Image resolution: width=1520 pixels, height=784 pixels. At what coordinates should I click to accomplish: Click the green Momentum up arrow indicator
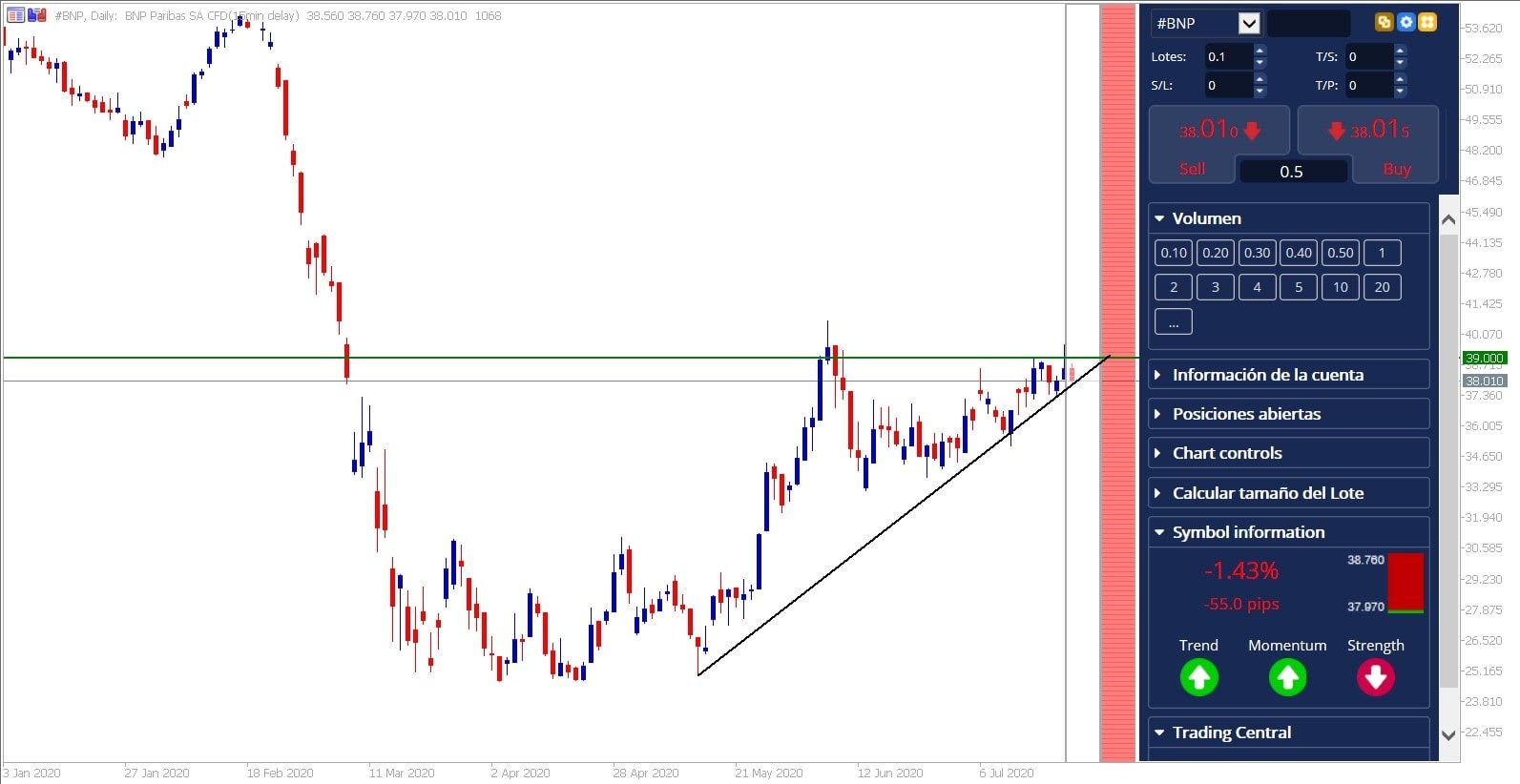(1287, 677)
